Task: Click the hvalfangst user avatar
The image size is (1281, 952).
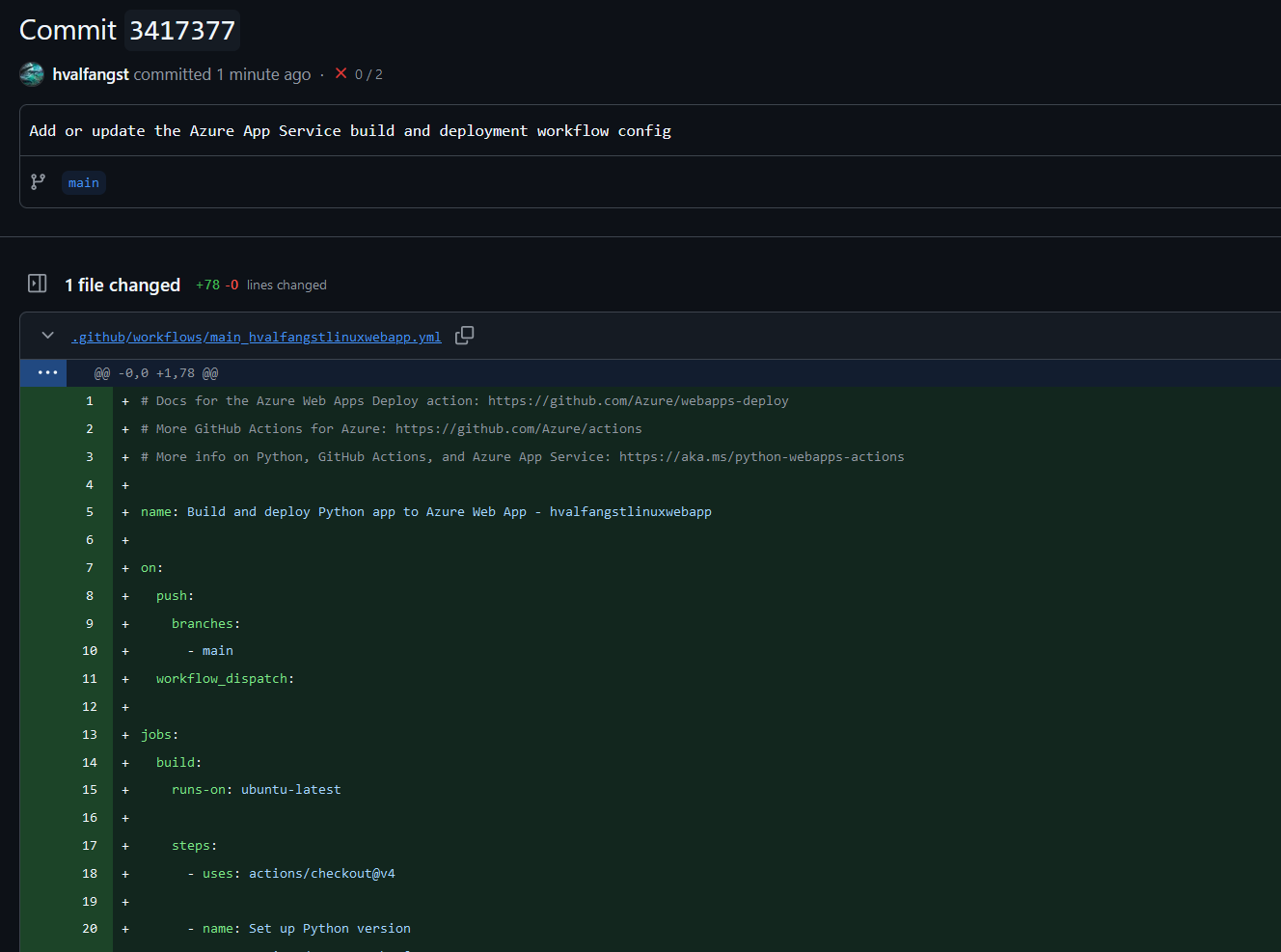Action: pos(32,74)
